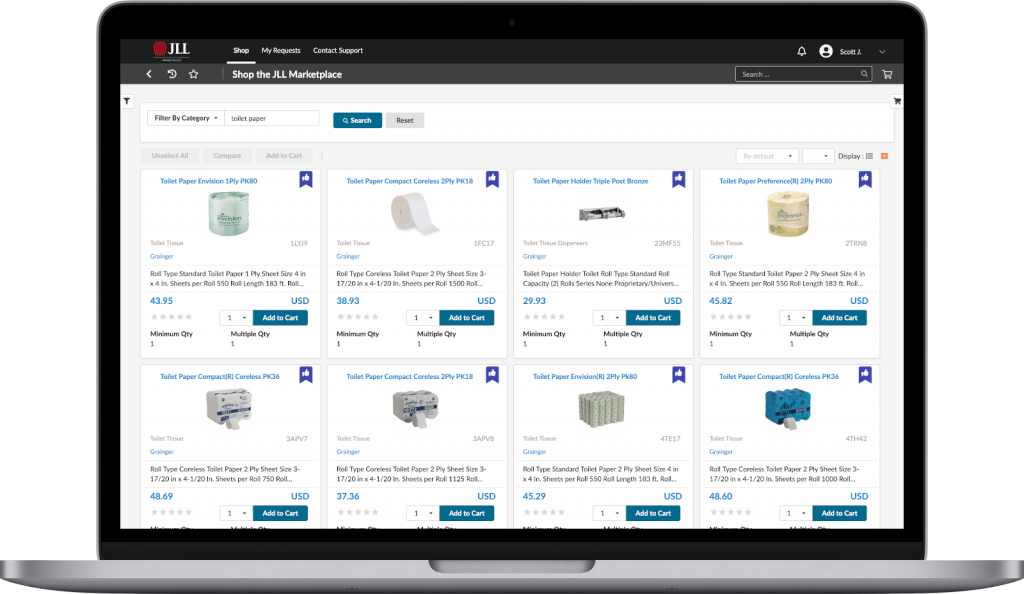Open quantity dropdown for the 38.93 item
The width and height of the screenshot is (1024, 594).
tap(423, 318)
